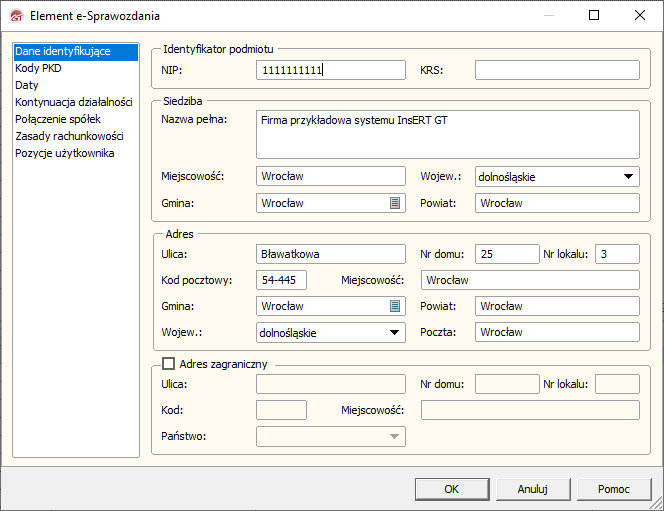The width and height of the screenshot is (664, 511).
Task: Click the foreign address Nr lokalu field
Action: [617, 384]
